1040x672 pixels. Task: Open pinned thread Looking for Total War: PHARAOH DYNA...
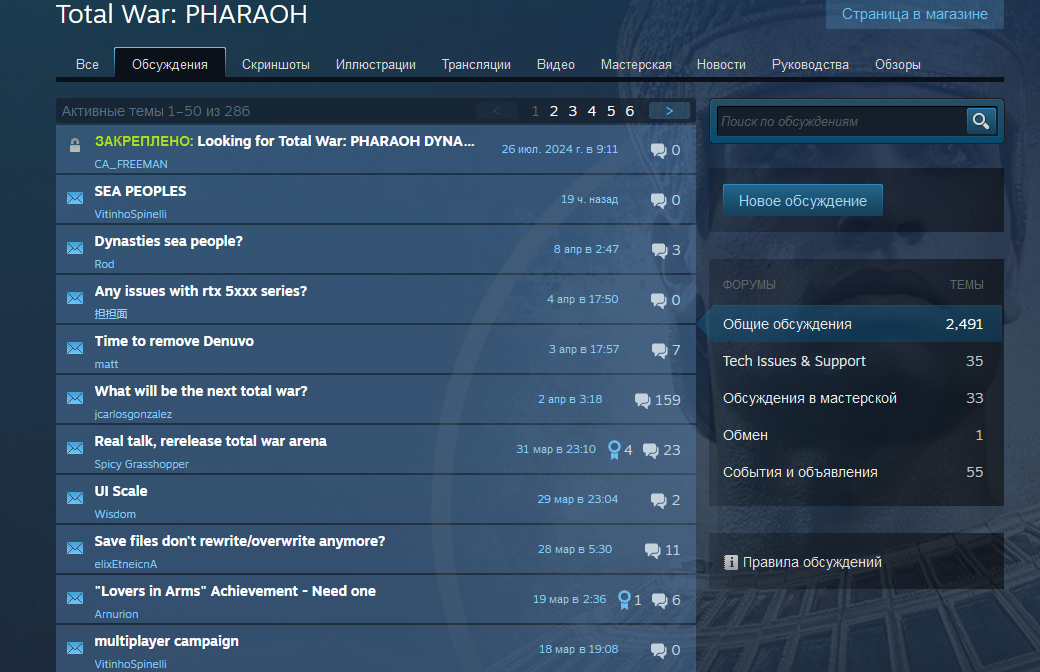click(x=336, y=141)
